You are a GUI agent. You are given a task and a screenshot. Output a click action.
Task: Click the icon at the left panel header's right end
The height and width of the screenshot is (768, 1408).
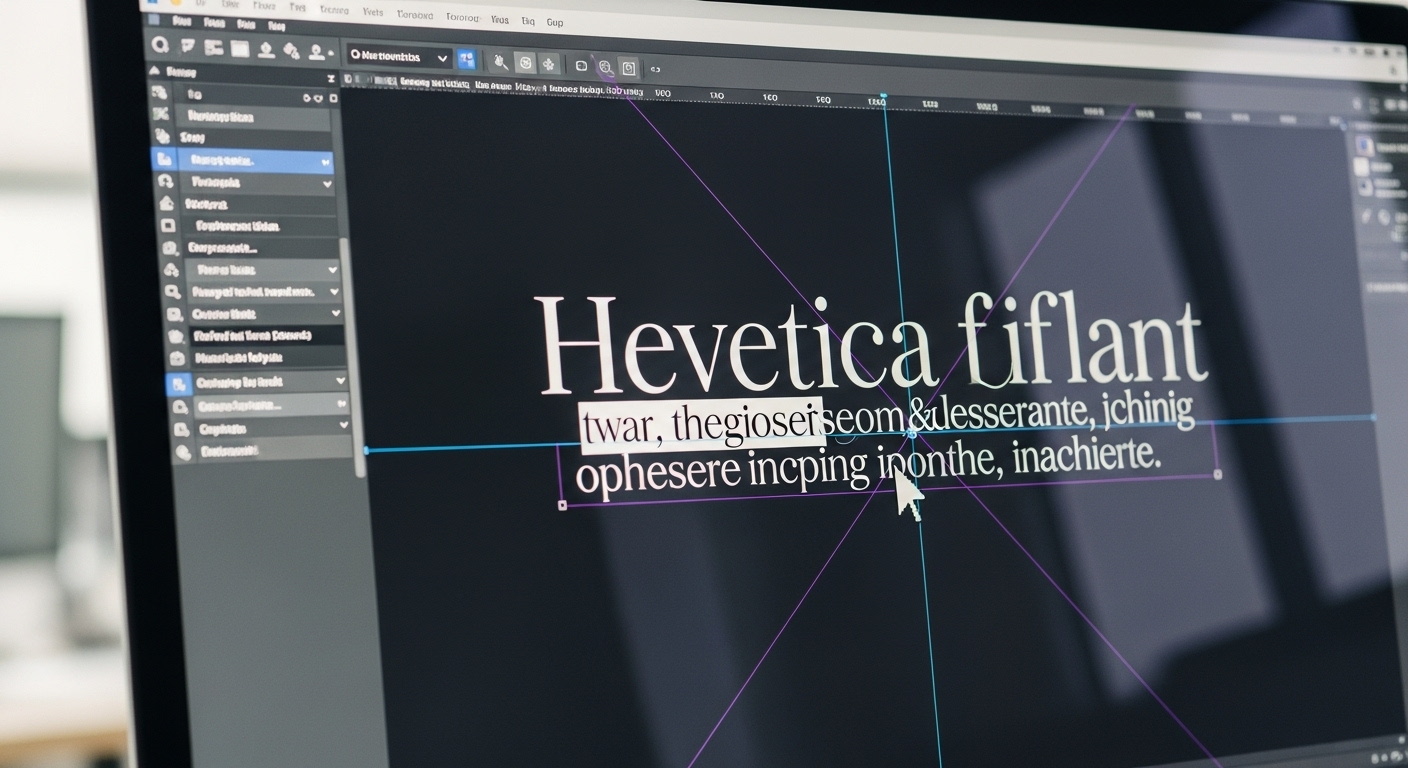331,78
